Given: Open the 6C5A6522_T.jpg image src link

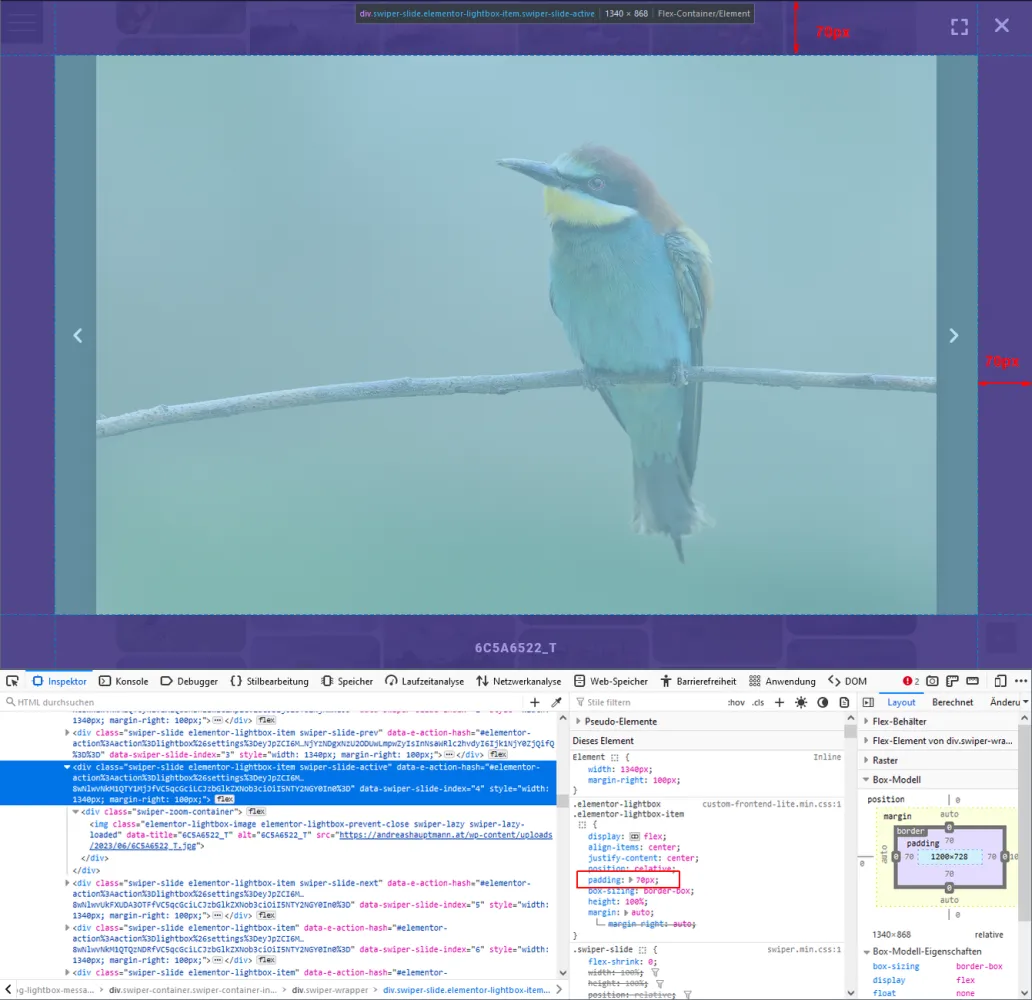Looking at the screenshot, I should (321, 841).
